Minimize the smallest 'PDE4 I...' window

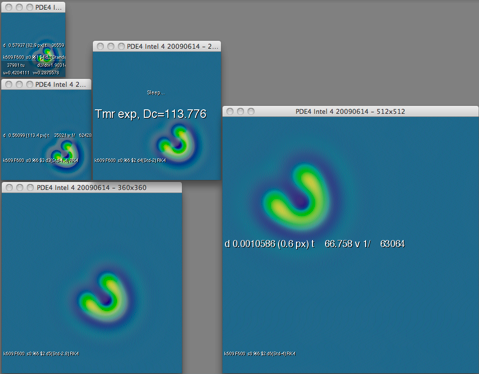click(19, 7)
